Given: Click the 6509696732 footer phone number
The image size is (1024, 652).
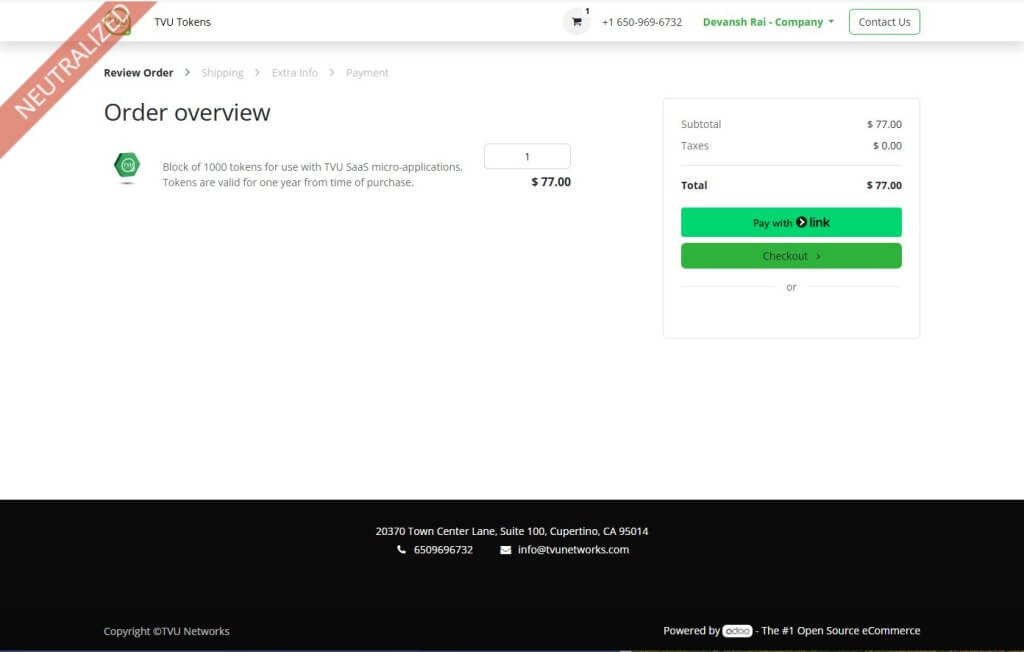Looking at the screenshot, I should pyautogui.click(x=443, y=550).
